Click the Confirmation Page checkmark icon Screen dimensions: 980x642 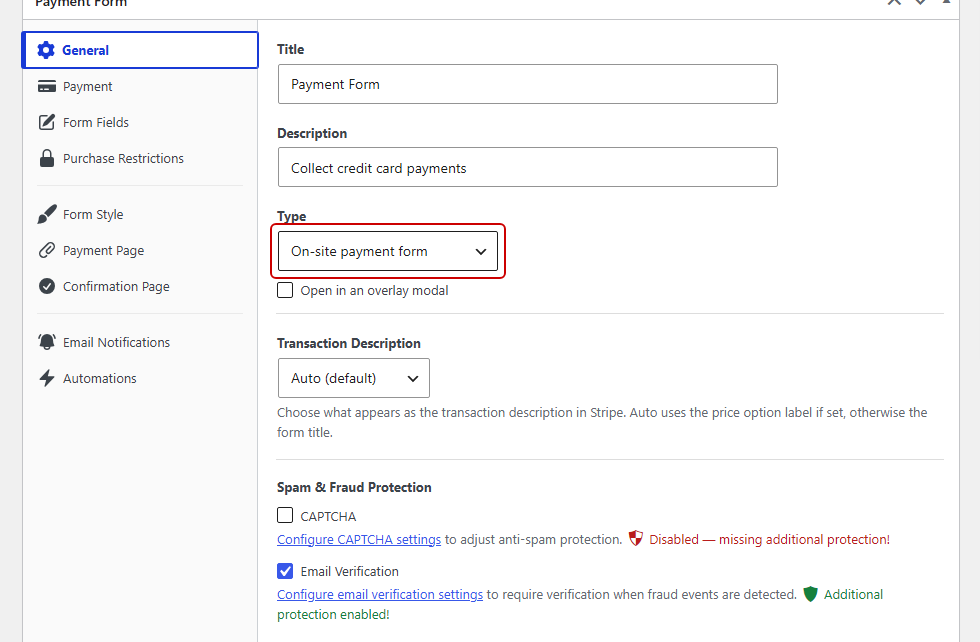tap(47, 286)
